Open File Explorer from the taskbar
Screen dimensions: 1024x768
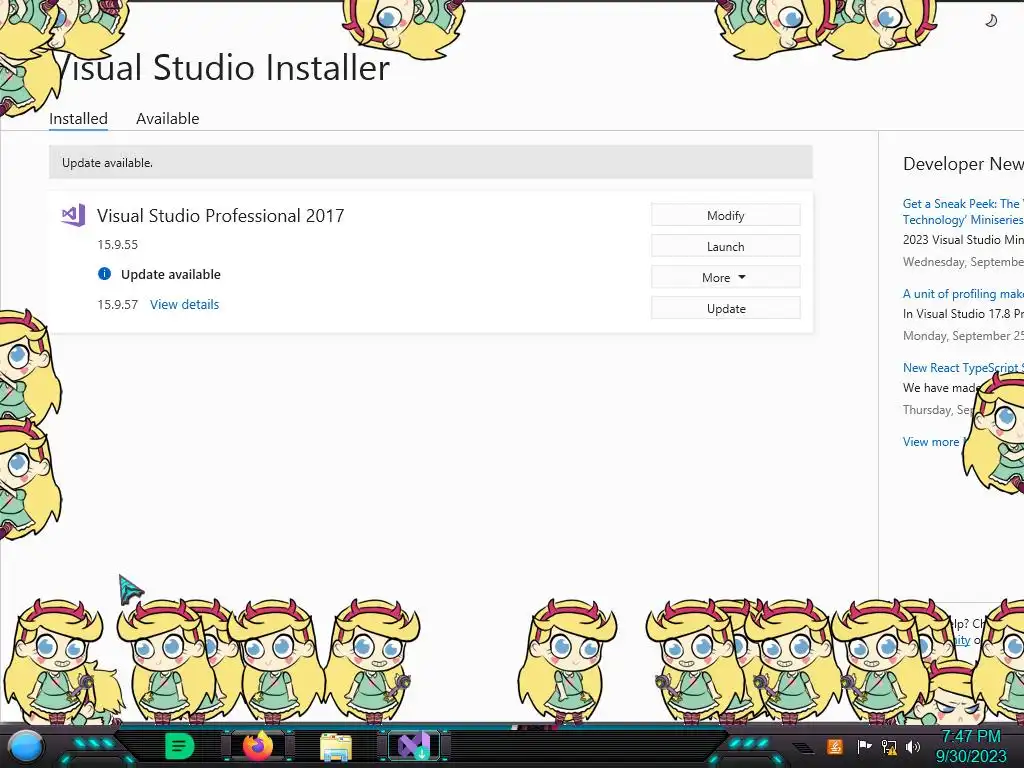coord(336,746)
